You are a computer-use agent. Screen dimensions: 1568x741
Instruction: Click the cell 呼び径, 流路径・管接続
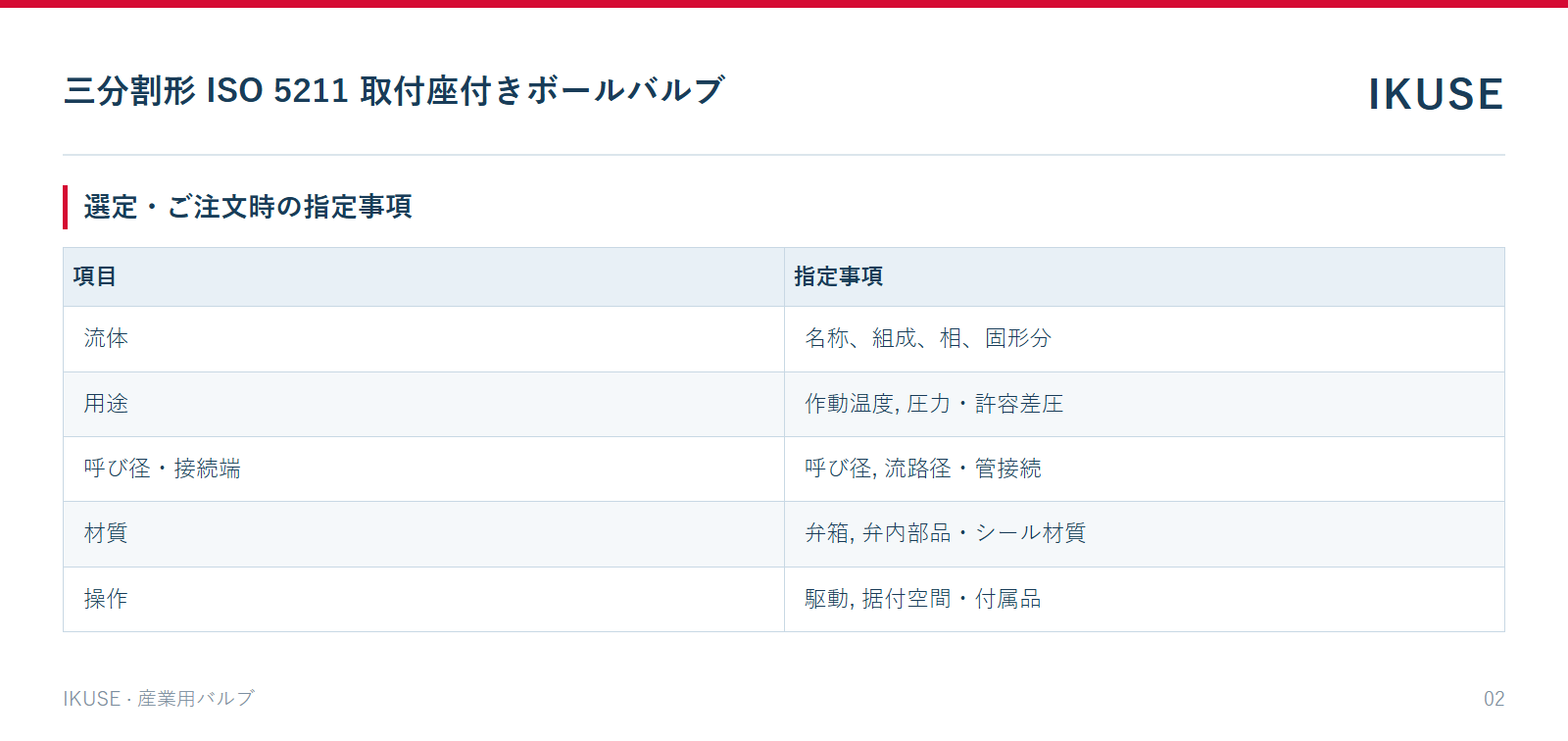1145,469
